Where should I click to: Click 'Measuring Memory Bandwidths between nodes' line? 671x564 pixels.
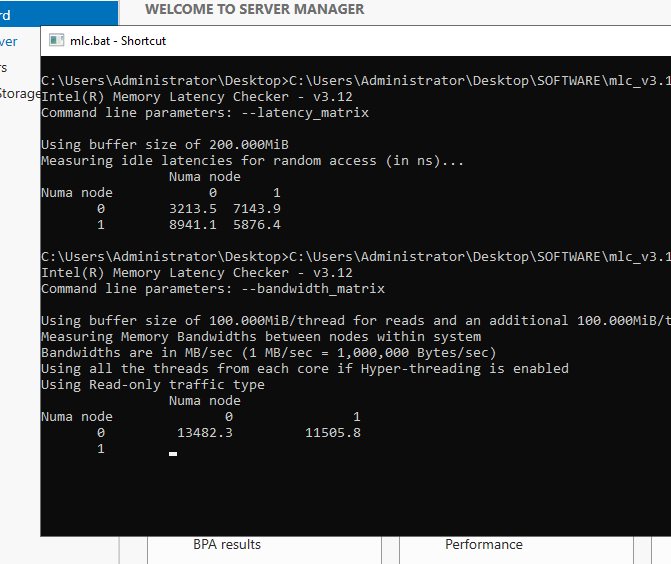tap(261, 337)
